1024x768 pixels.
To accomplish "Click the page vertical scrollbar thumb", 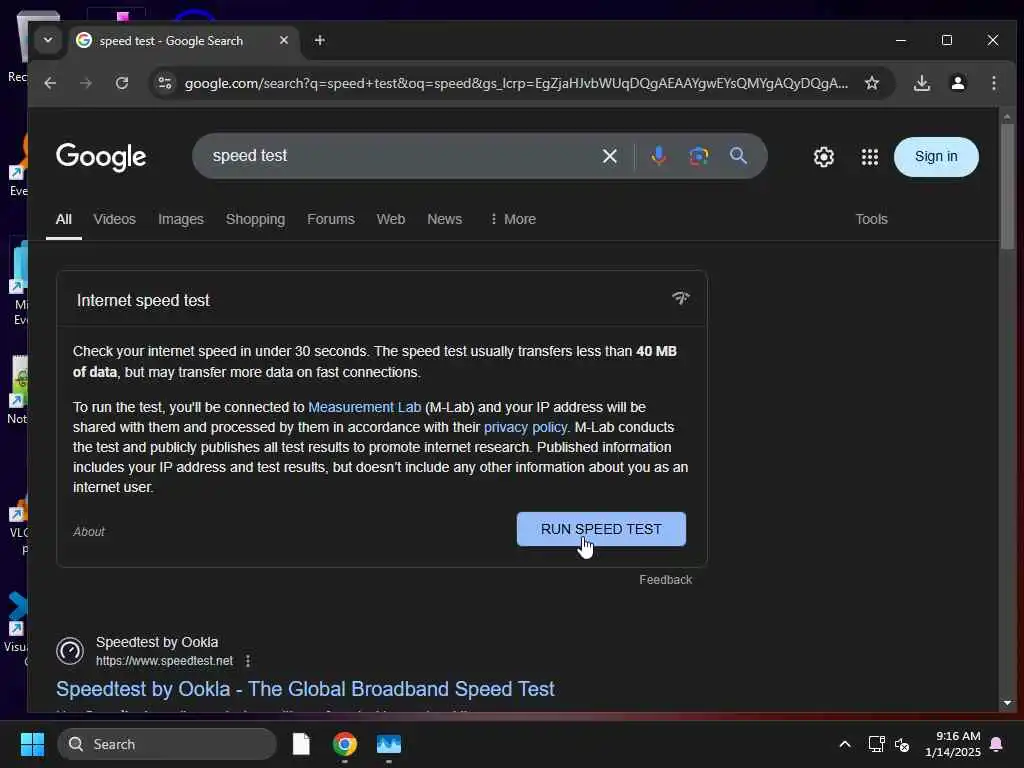I will 1006,186.
